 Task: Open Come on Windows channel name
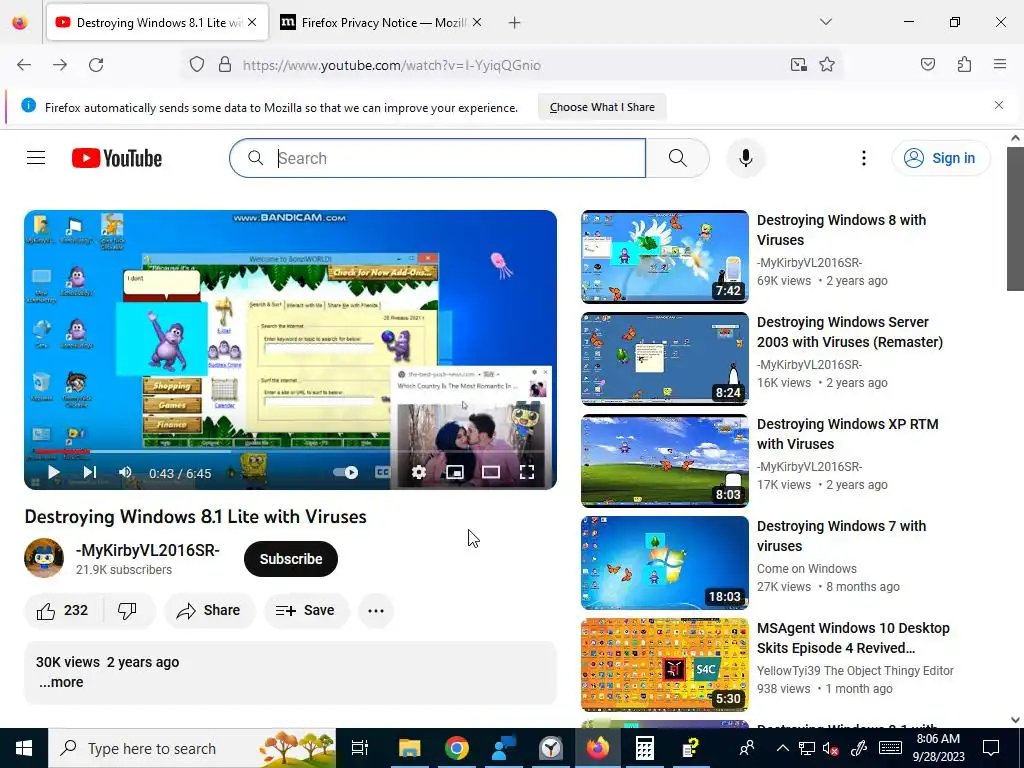[807, 569]
